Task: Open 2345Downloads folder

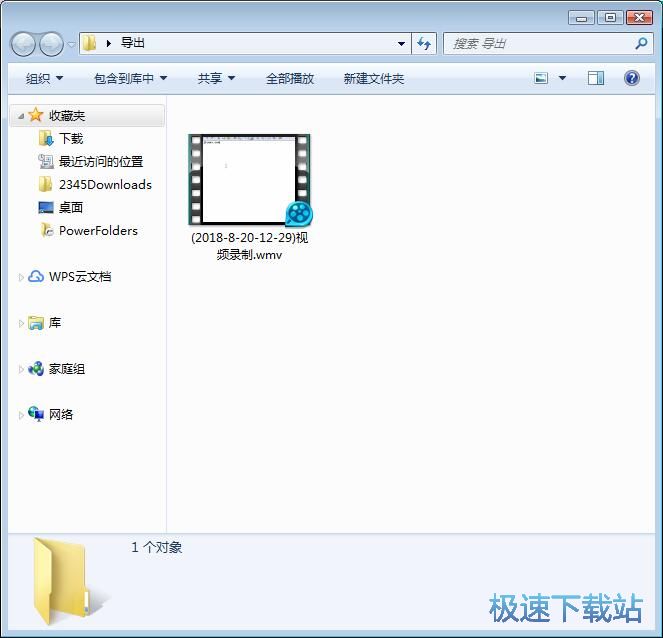Action: point(105,185)
